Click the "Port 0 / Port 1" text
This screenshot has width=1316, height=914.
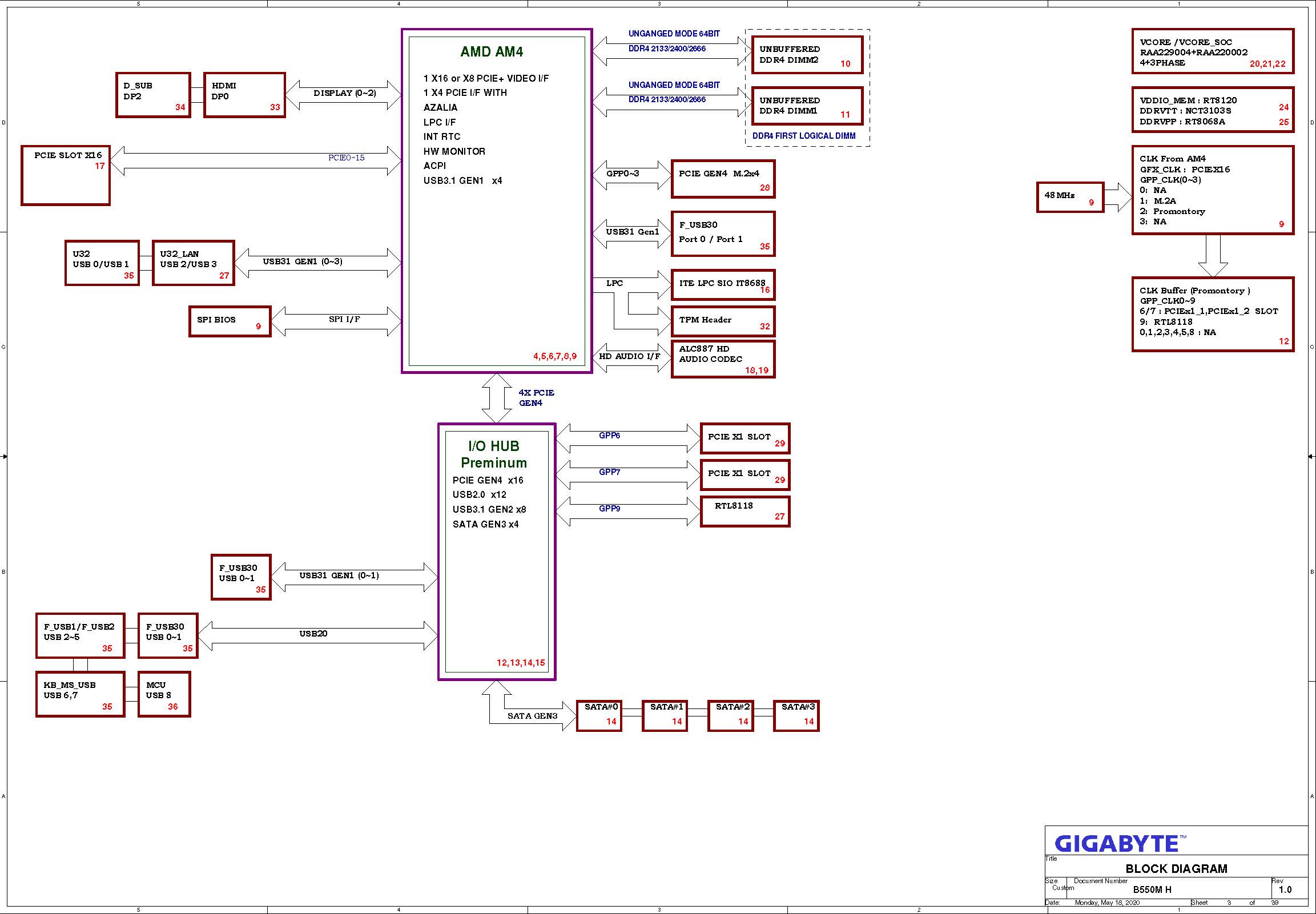[710, 239]
